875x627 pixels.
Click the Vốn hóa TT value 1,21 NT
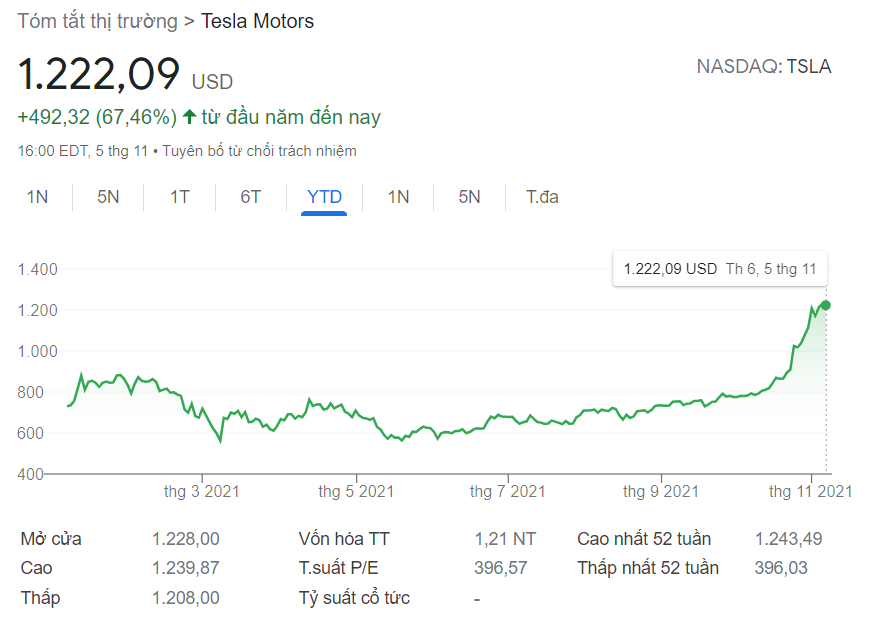(x=505, y=539)
